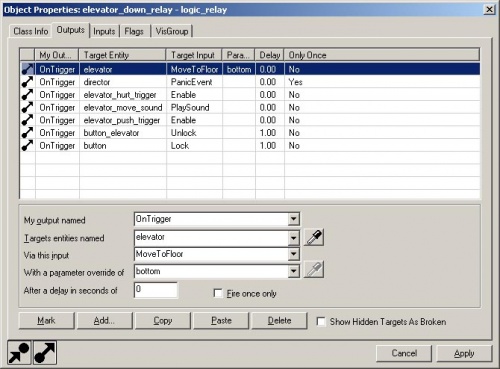Viewport: 500px width, 369px height.
Task: Click the Only Once column header
Action: tap(382, 55)
